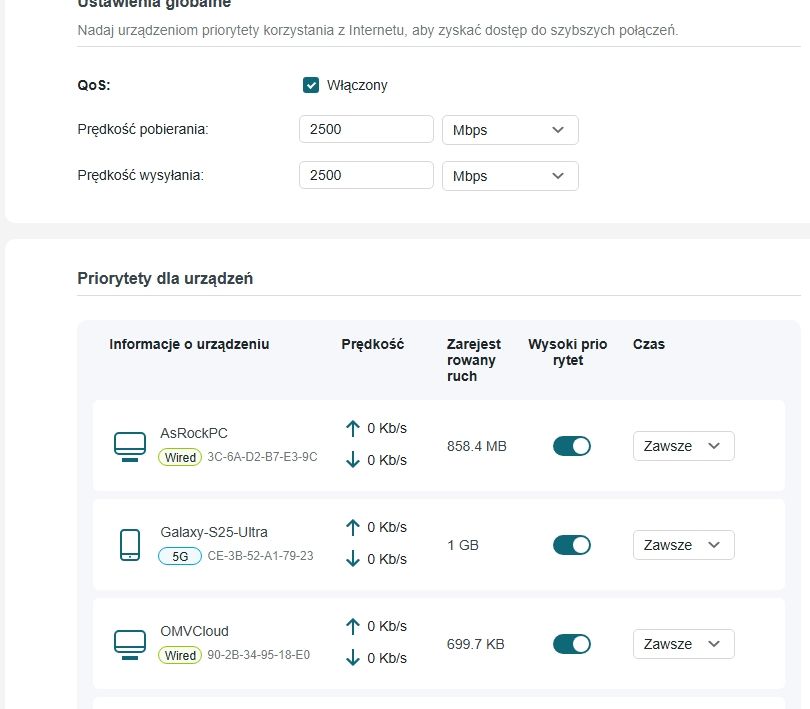Disable high priority for AsRockPC
The width and height of the screenshot is (810, 709).
tap(572, 446)
